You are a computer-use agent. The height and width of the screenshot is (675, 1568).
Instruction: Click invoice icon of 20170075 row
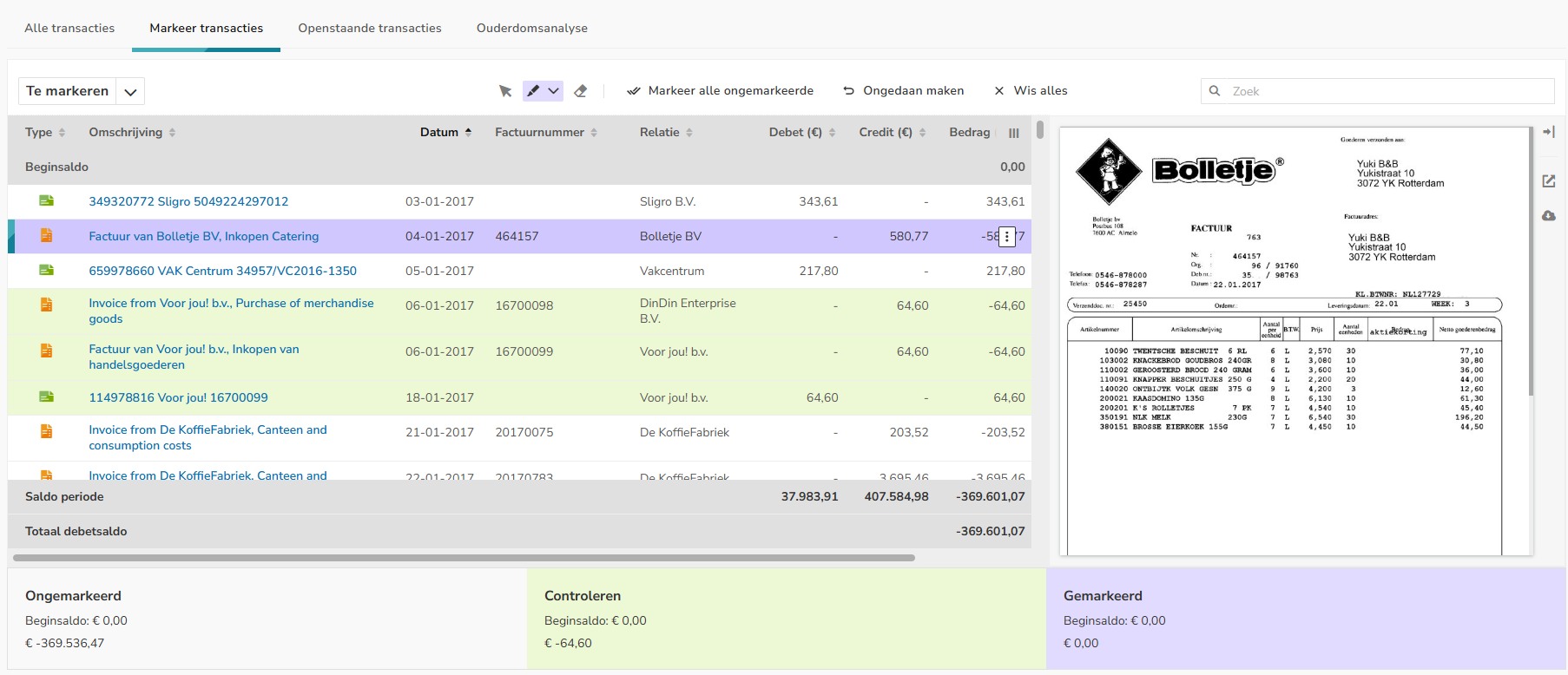[x=47, y=431]
